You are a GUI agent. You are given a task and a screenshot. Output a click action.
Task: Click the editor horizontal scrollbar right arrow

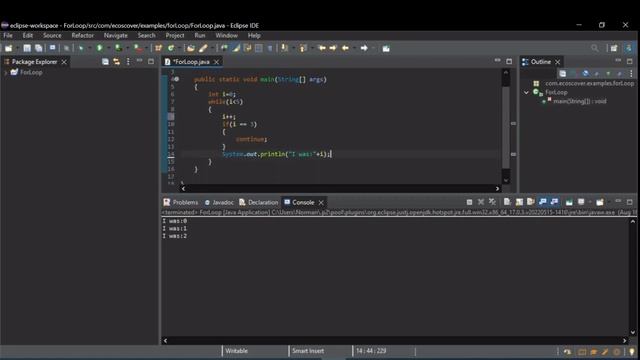pos(497,189)
